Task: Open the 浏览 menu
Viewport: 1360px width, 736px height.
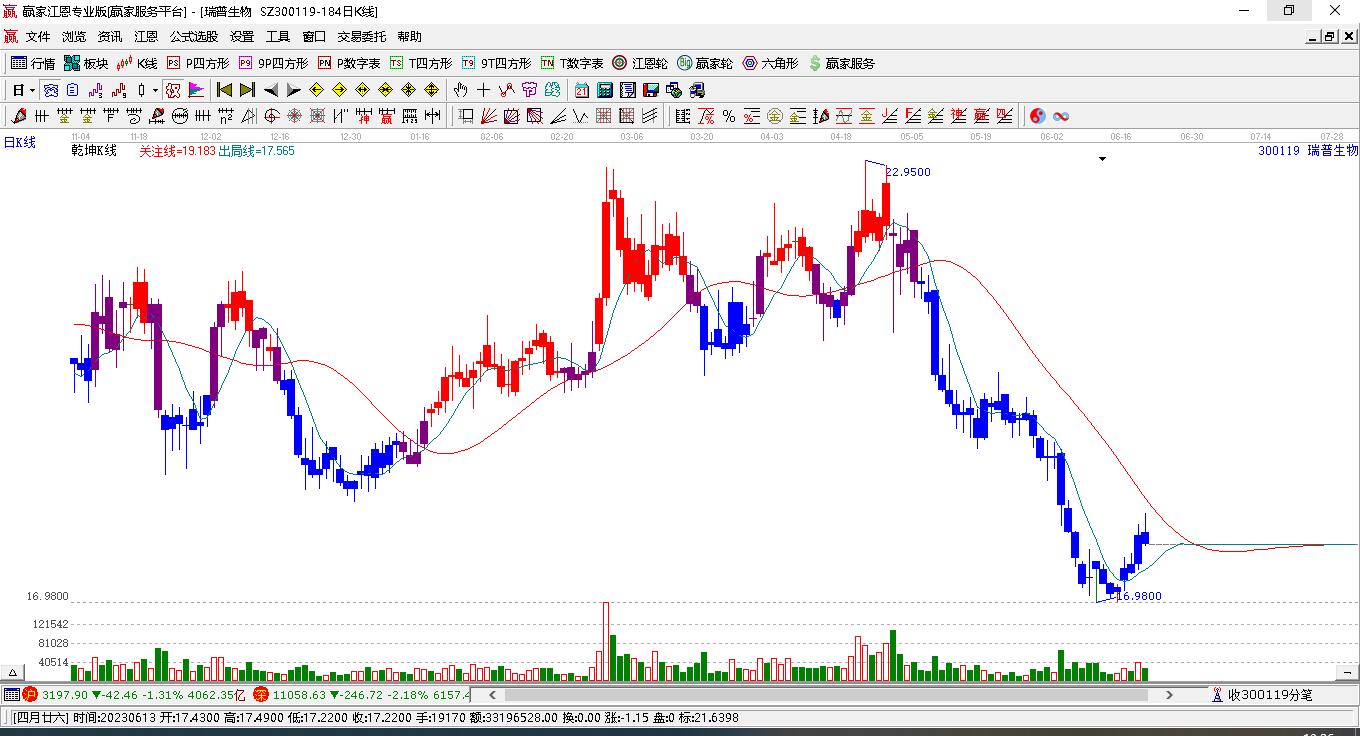Action: 74,37
